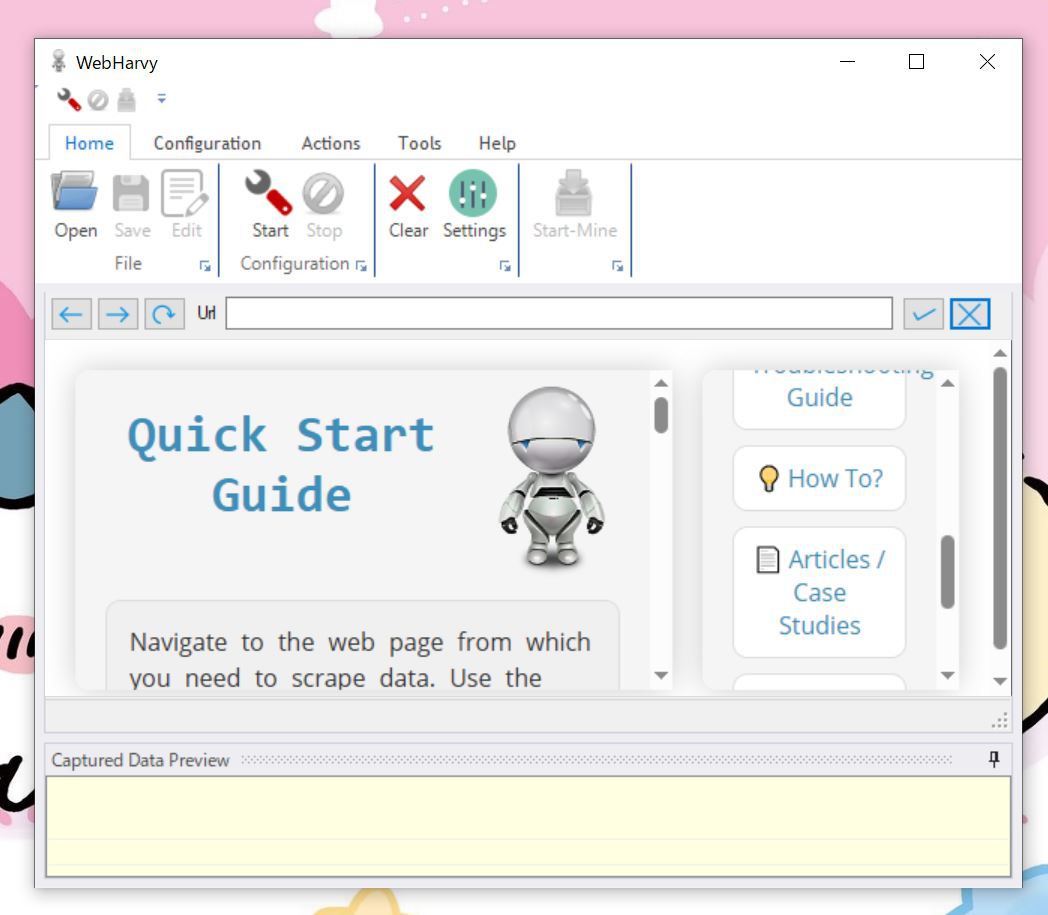1048x915 pixels.
Task: Refresh the embedded browser page
Action: (164, 313)
